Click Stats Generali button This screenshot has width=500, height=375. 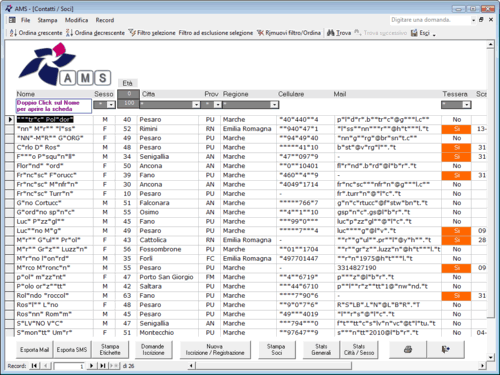click(321, 350)
